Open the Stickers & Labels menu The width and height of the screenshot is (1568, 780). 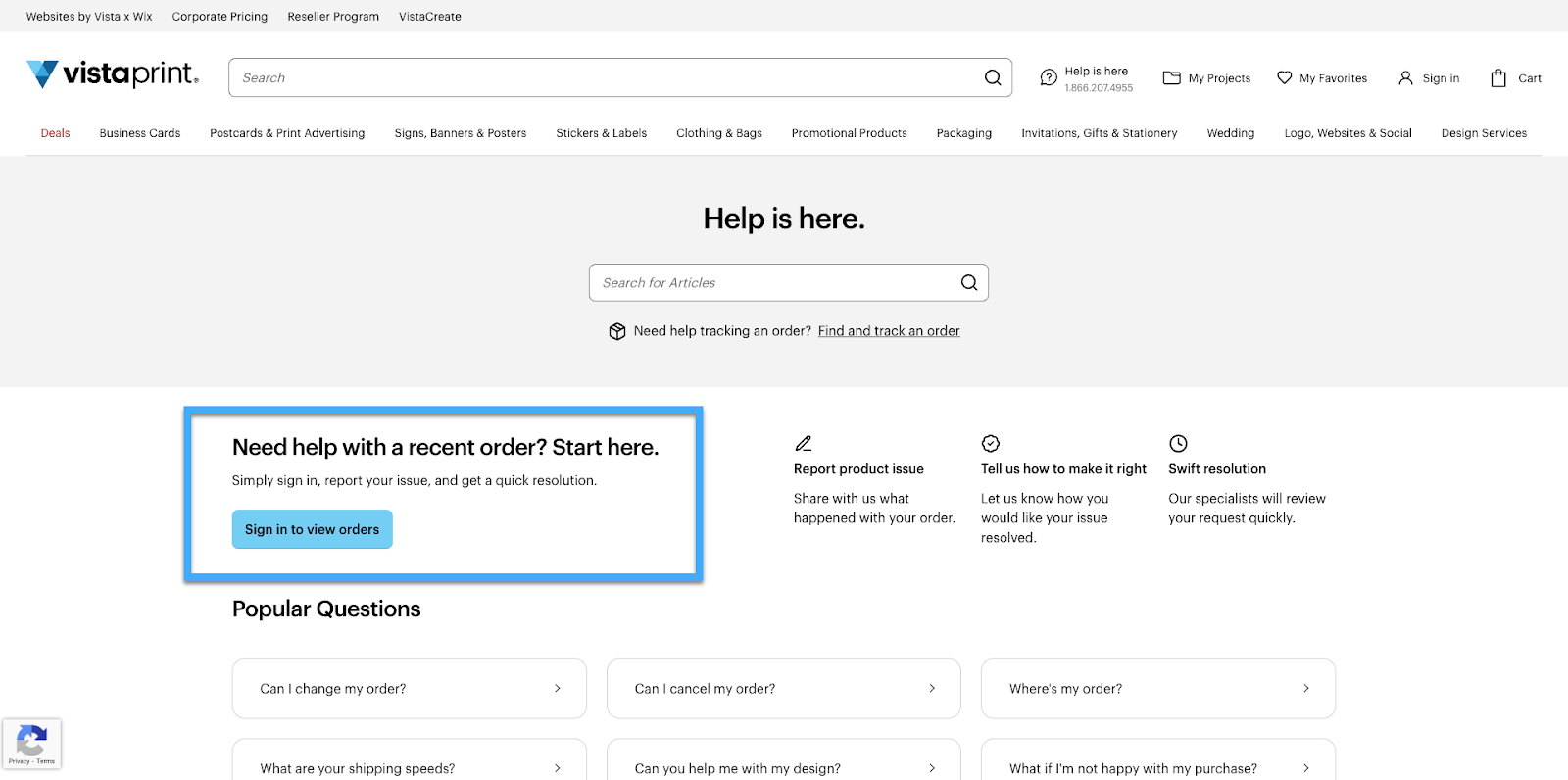click(x=602, y=133)
